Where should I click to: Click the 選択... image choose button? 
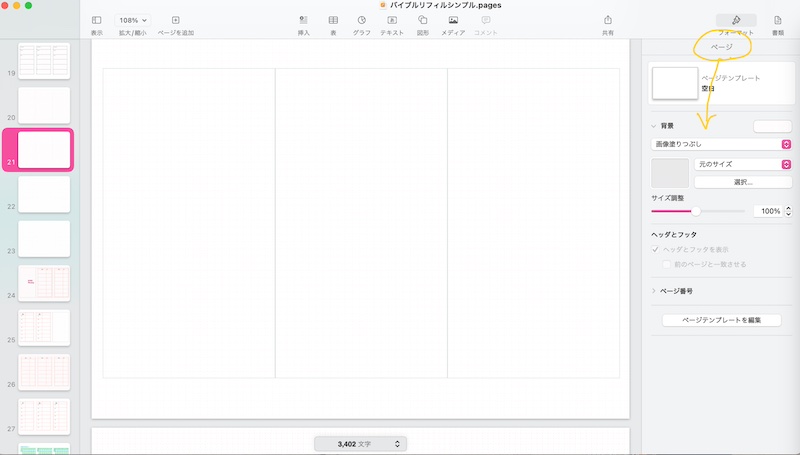point(742,182)
